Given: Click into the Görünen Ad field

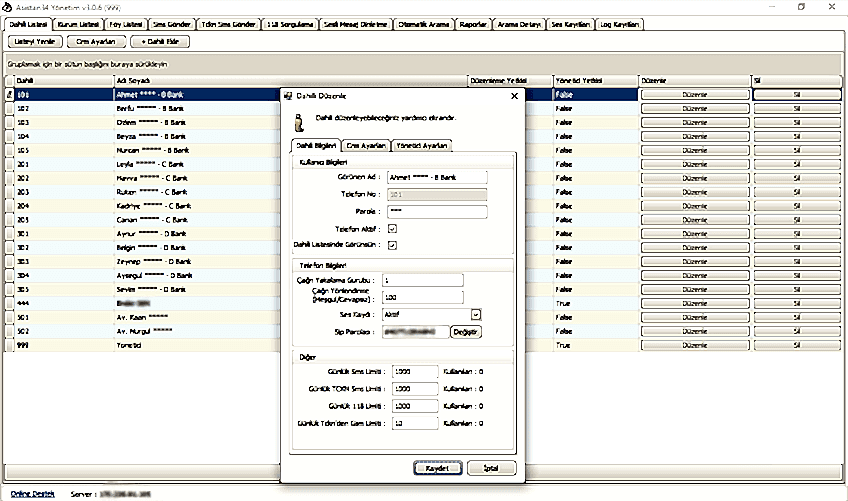Looking at the screenshot, I should (x=436, y=177).
